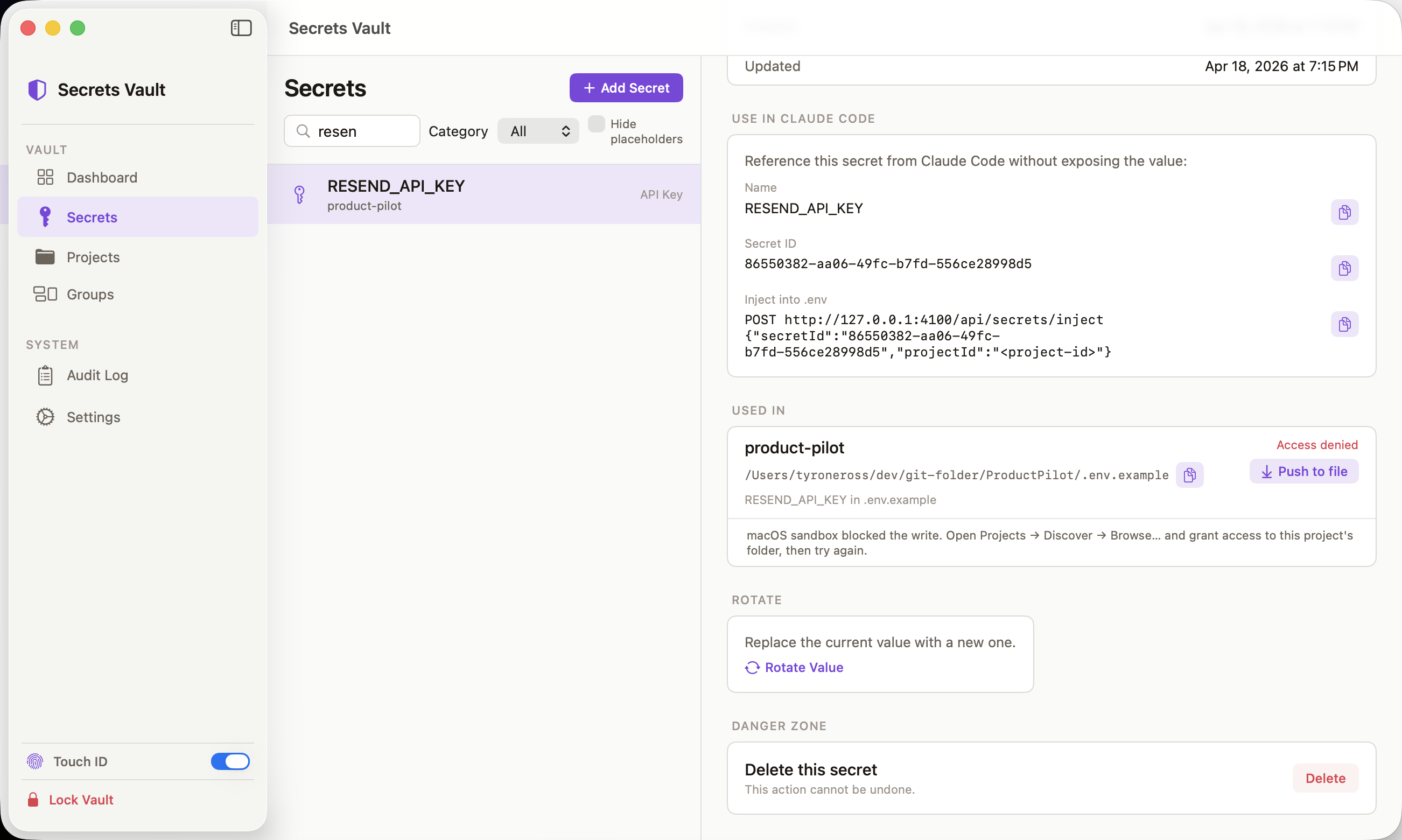This screenshot has width=1402, height=840.
Task: Click the Push to file download arrow
Action: pos(1267,472)
